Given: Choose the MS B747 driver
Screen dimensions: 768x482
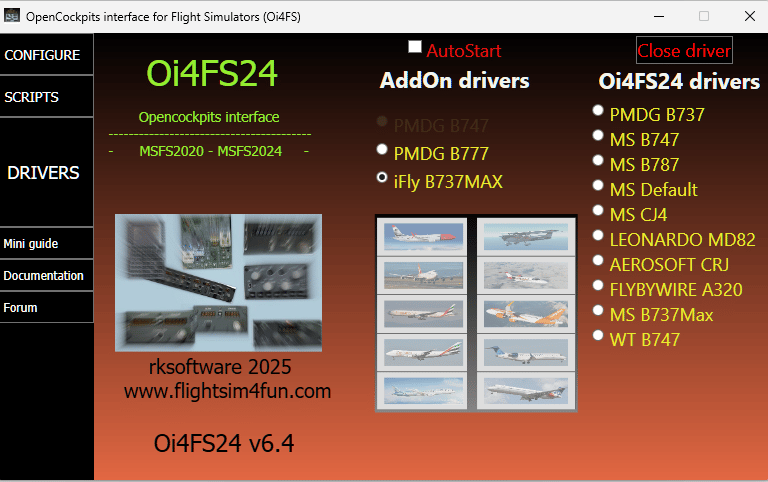Looking at the screenshot, I should tap(598, 135).
